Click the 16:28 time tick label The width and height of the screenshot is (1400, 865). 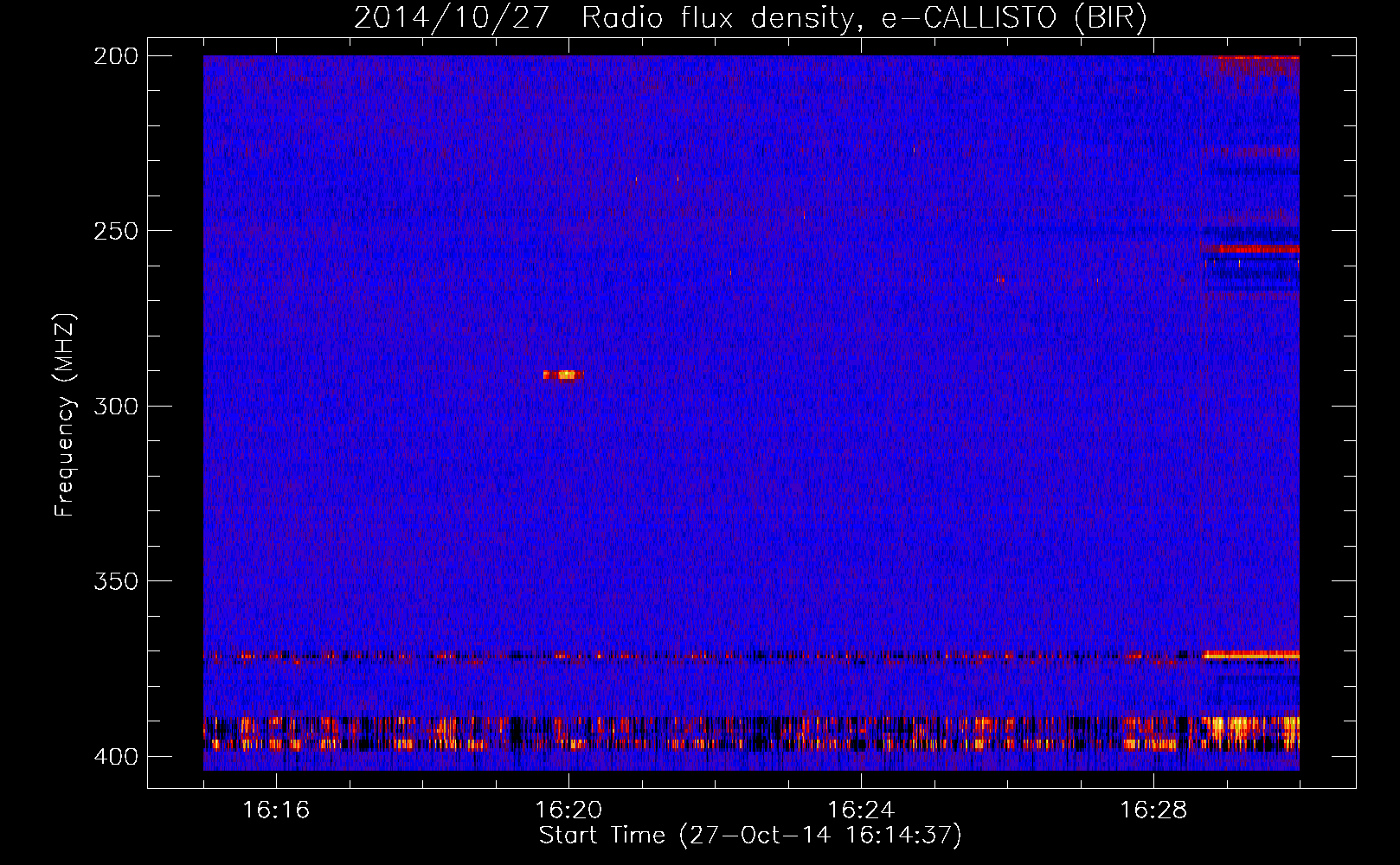pos(1153,811)
